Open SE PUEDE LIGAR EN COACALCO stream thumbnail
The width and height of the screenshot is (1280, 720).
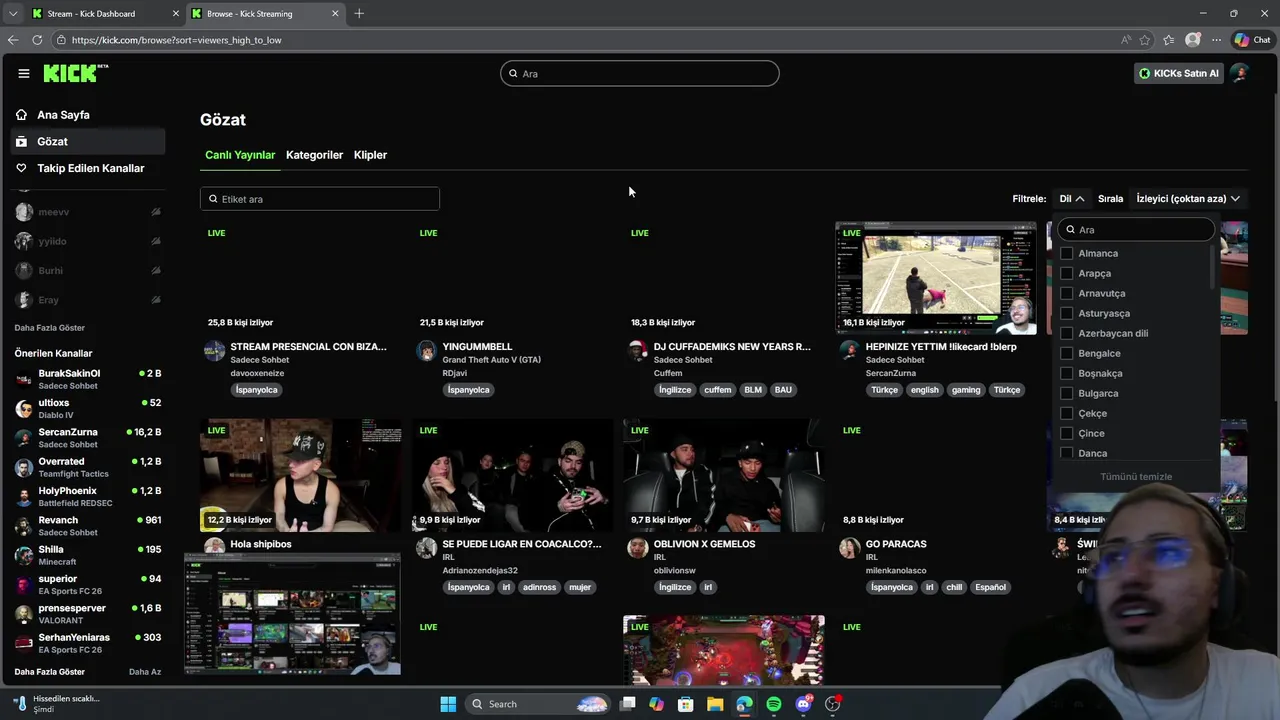[512, 476]
